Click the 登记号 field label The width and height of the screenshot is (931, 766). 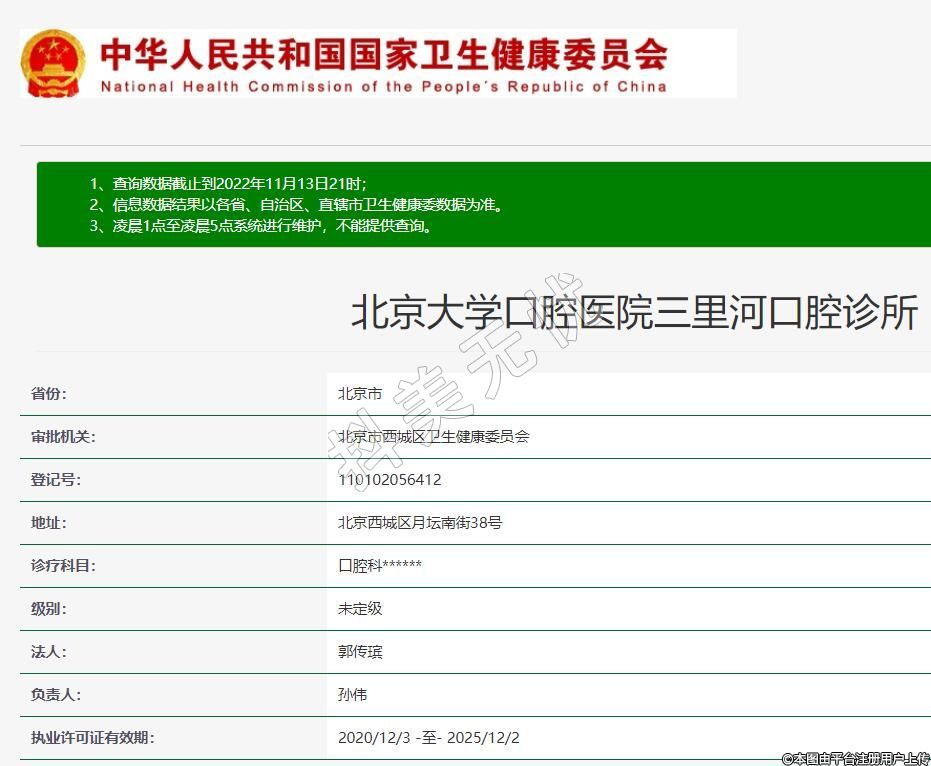point(56,480)
